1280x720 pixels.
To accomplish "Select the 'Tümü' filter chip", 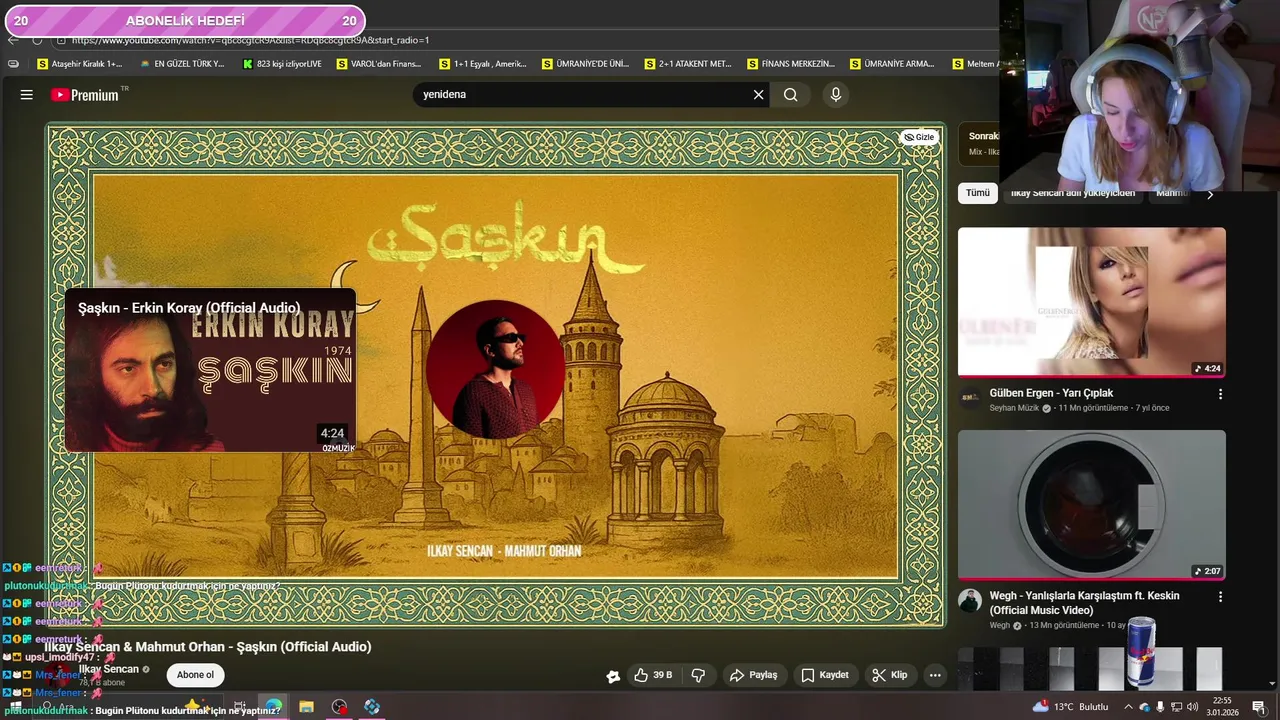I will (x=977, y=193).
